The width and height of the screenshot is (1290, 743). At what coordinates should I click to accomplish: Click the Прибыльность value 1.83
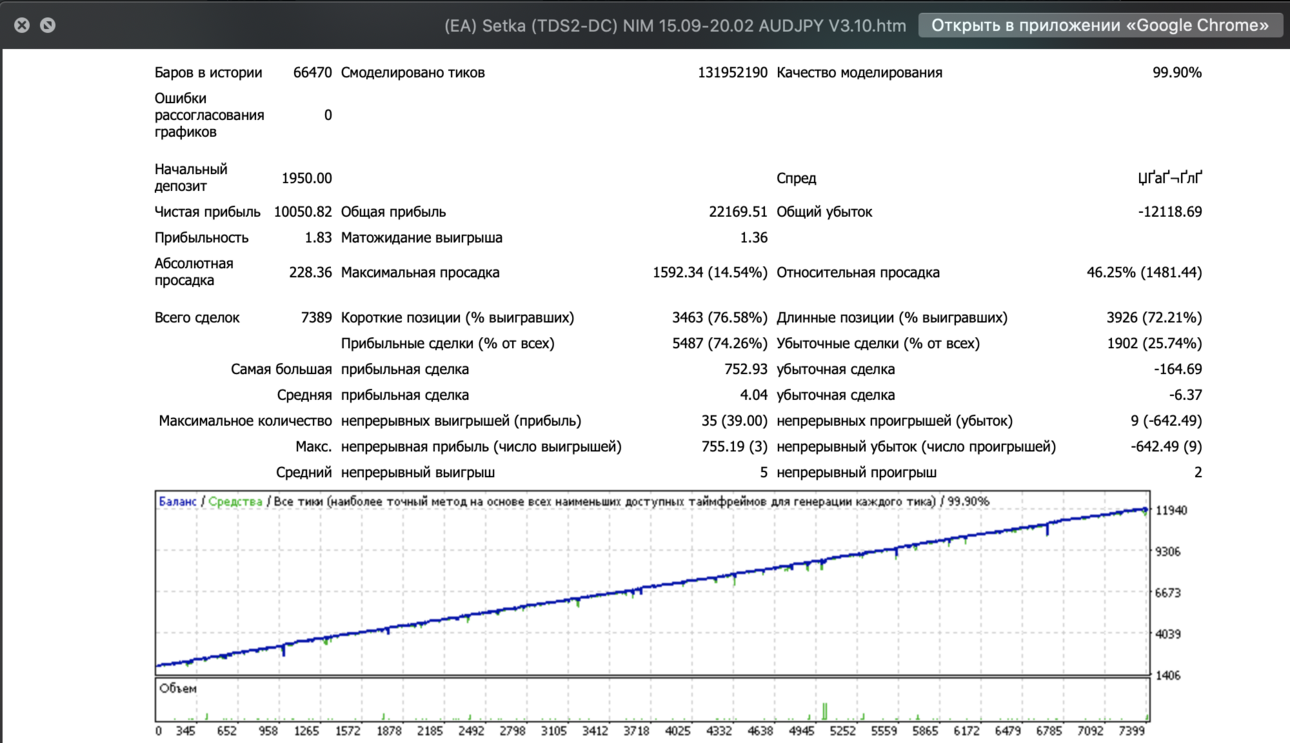(x=318, y=238)
